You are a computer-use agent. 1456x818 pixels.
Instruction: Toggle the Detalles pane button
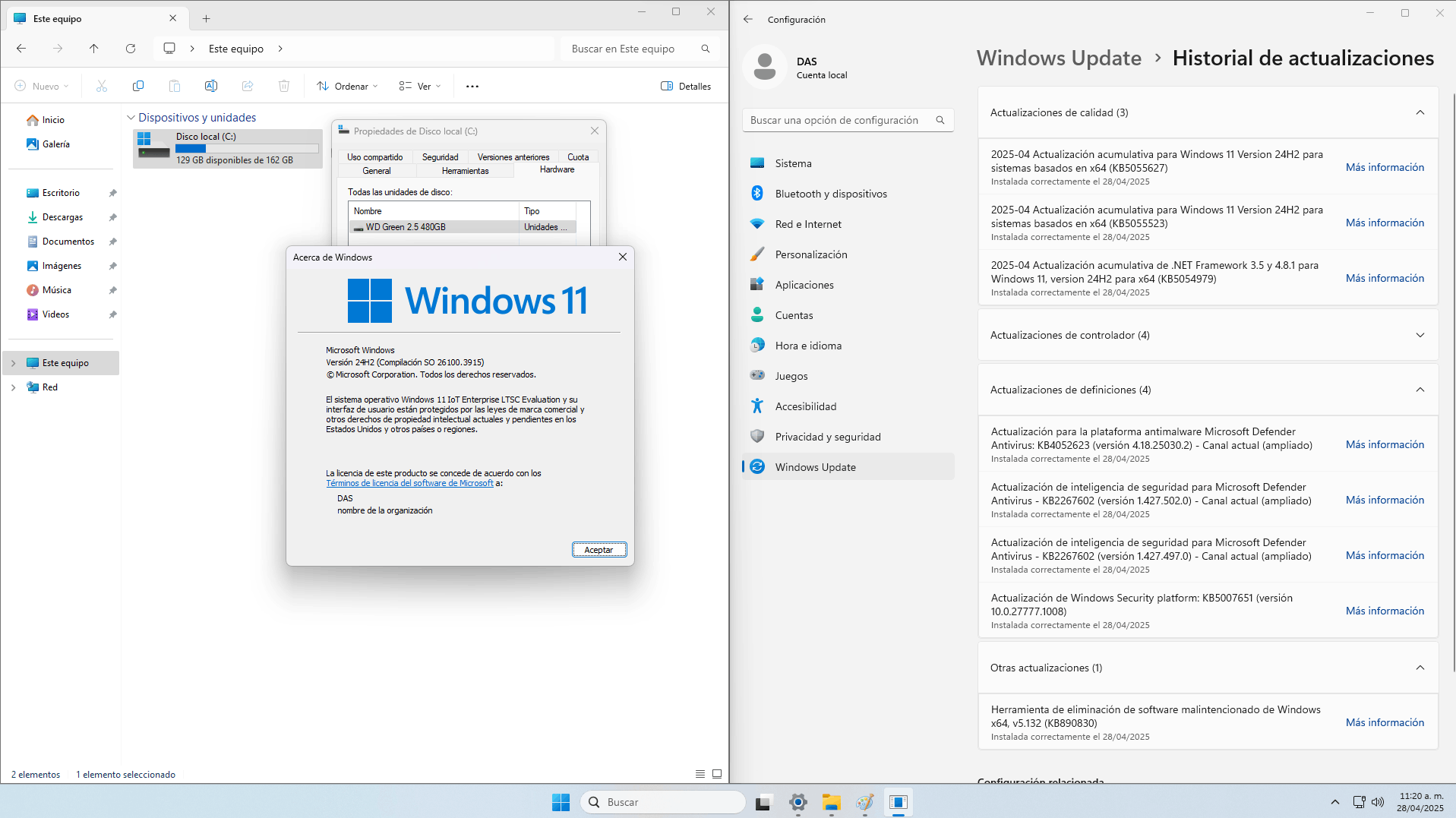686,86
